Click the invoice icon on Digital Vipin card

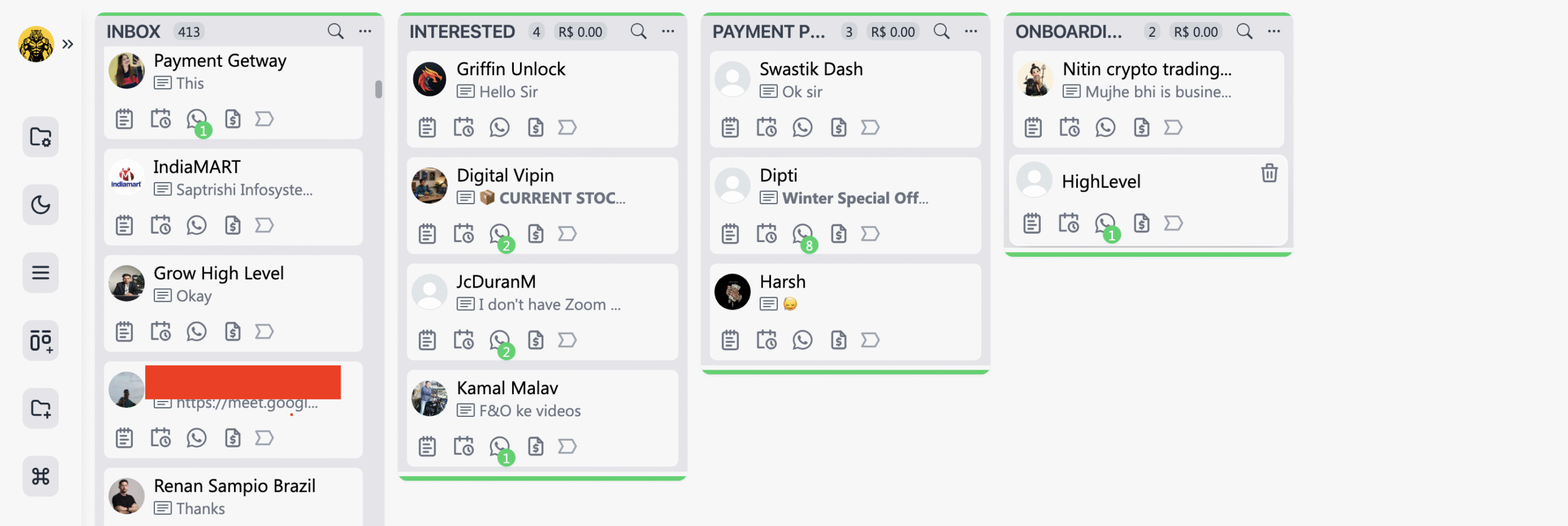tap(535, 234)
